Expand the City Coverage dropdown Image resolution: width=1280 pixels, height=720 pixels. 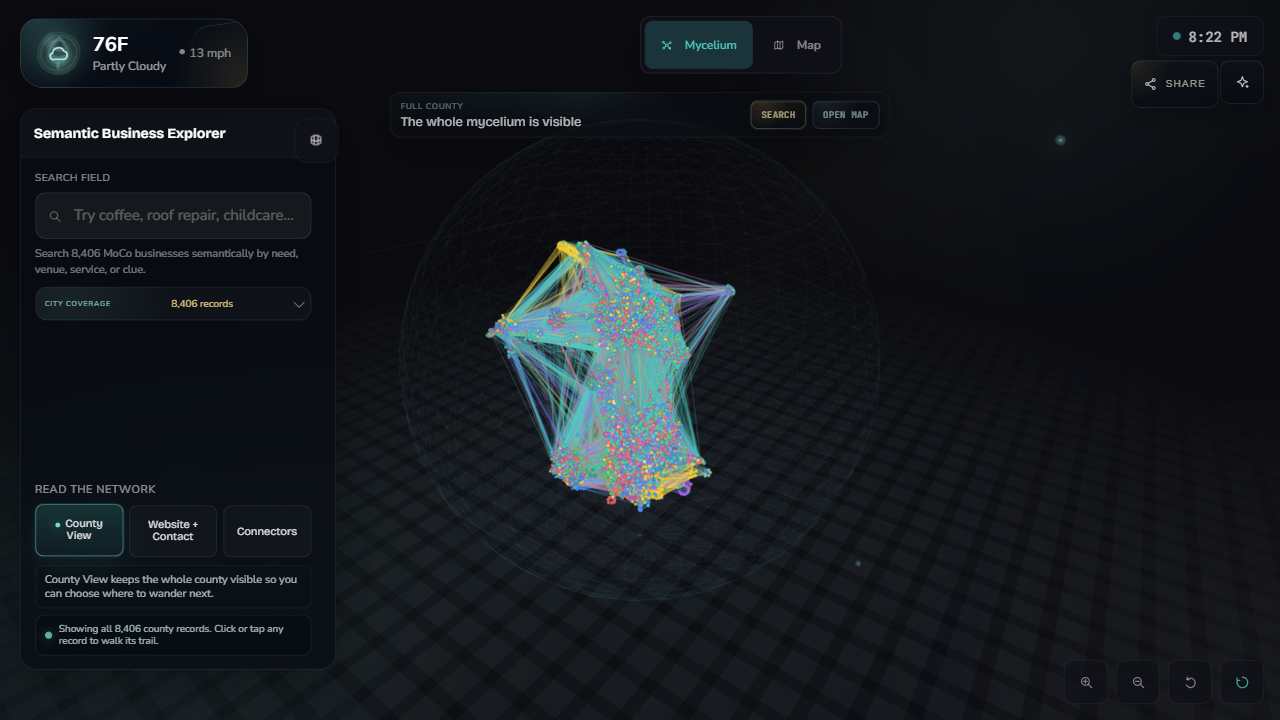[173, 304]
